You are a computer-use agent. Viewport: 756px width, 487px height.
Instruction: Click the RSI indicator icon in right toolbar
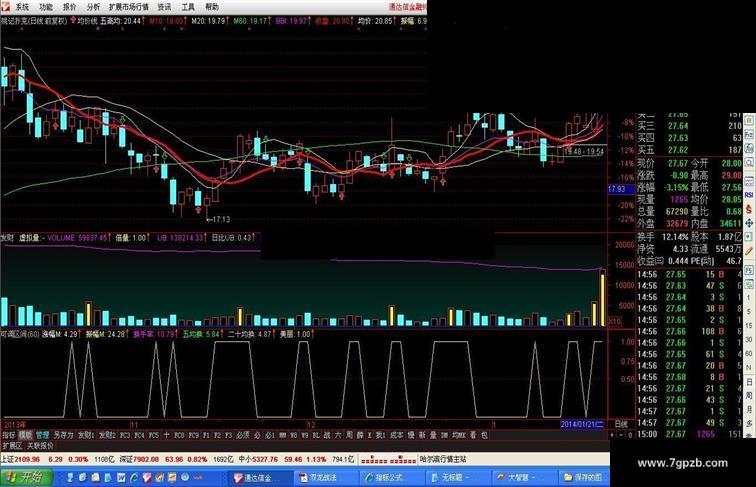pyautogui.click(x=749, y=195)
